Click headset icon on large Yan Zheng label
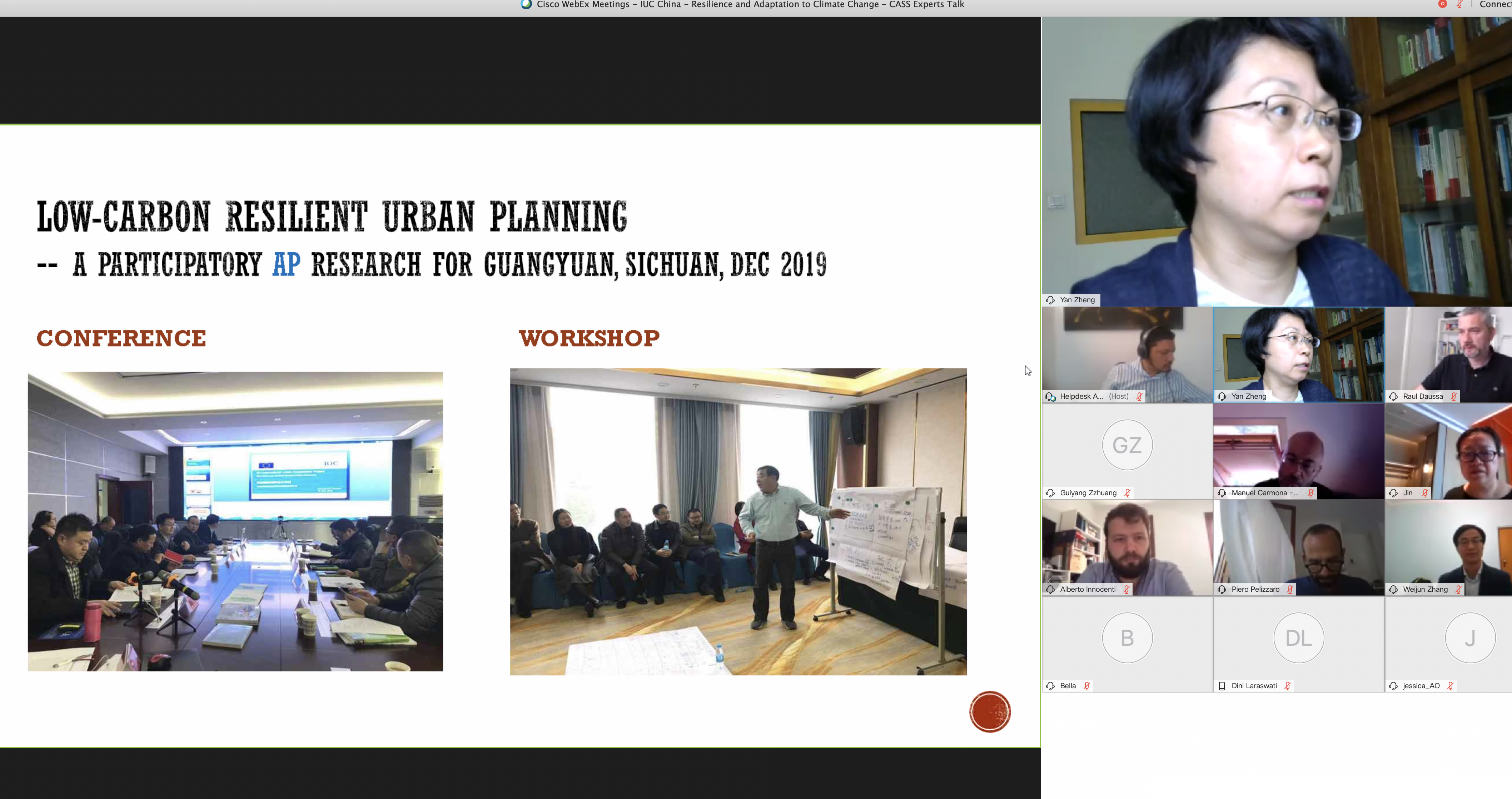This screenshot has height=799, width=1512. [x=1050, y=300]
